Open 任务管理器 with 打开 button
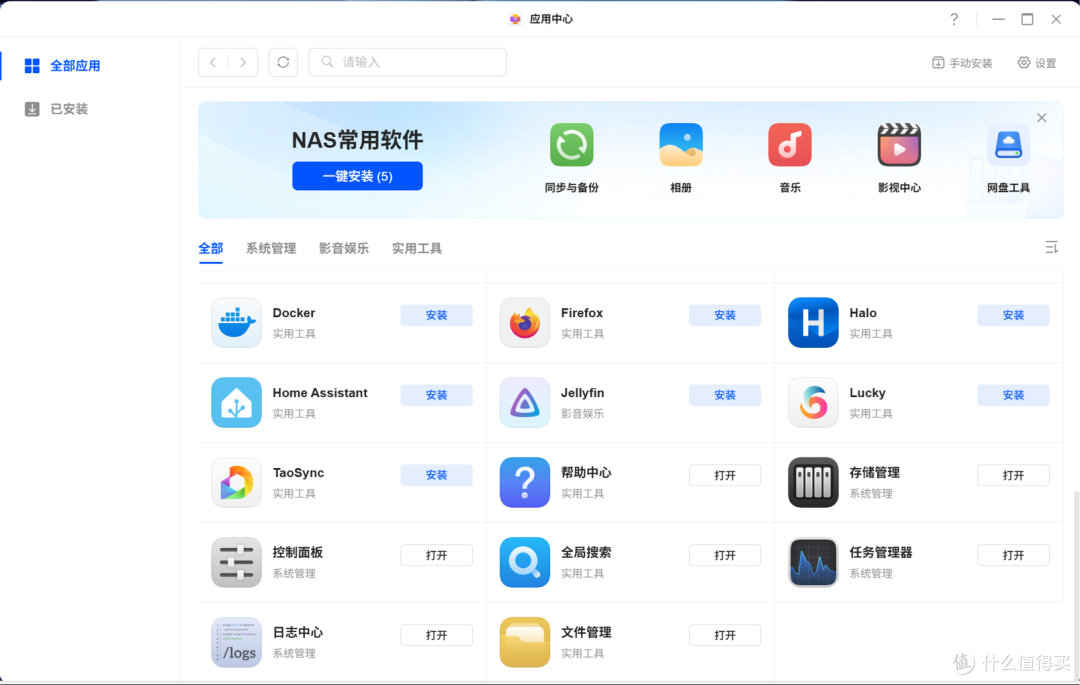The width and height of the screenshot is (1080, 685). coord(1013,555)
